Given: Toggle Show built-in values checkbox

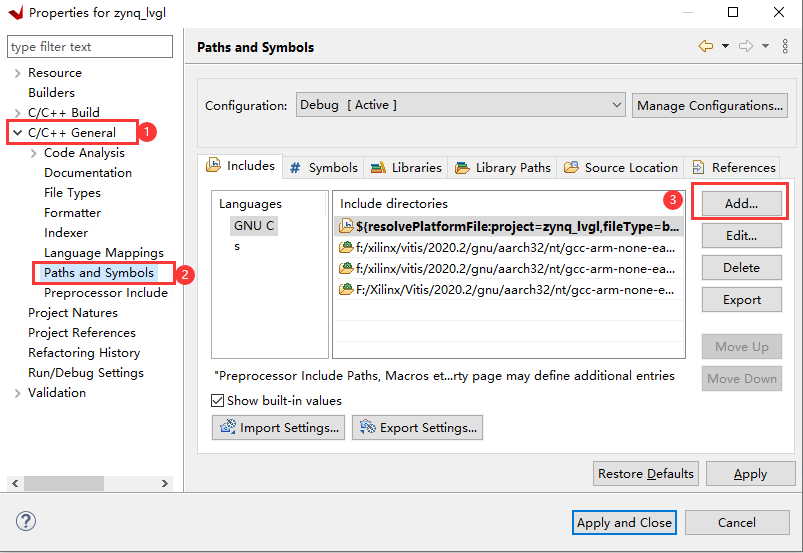Looking at the screenshot, I should (218, 400).
